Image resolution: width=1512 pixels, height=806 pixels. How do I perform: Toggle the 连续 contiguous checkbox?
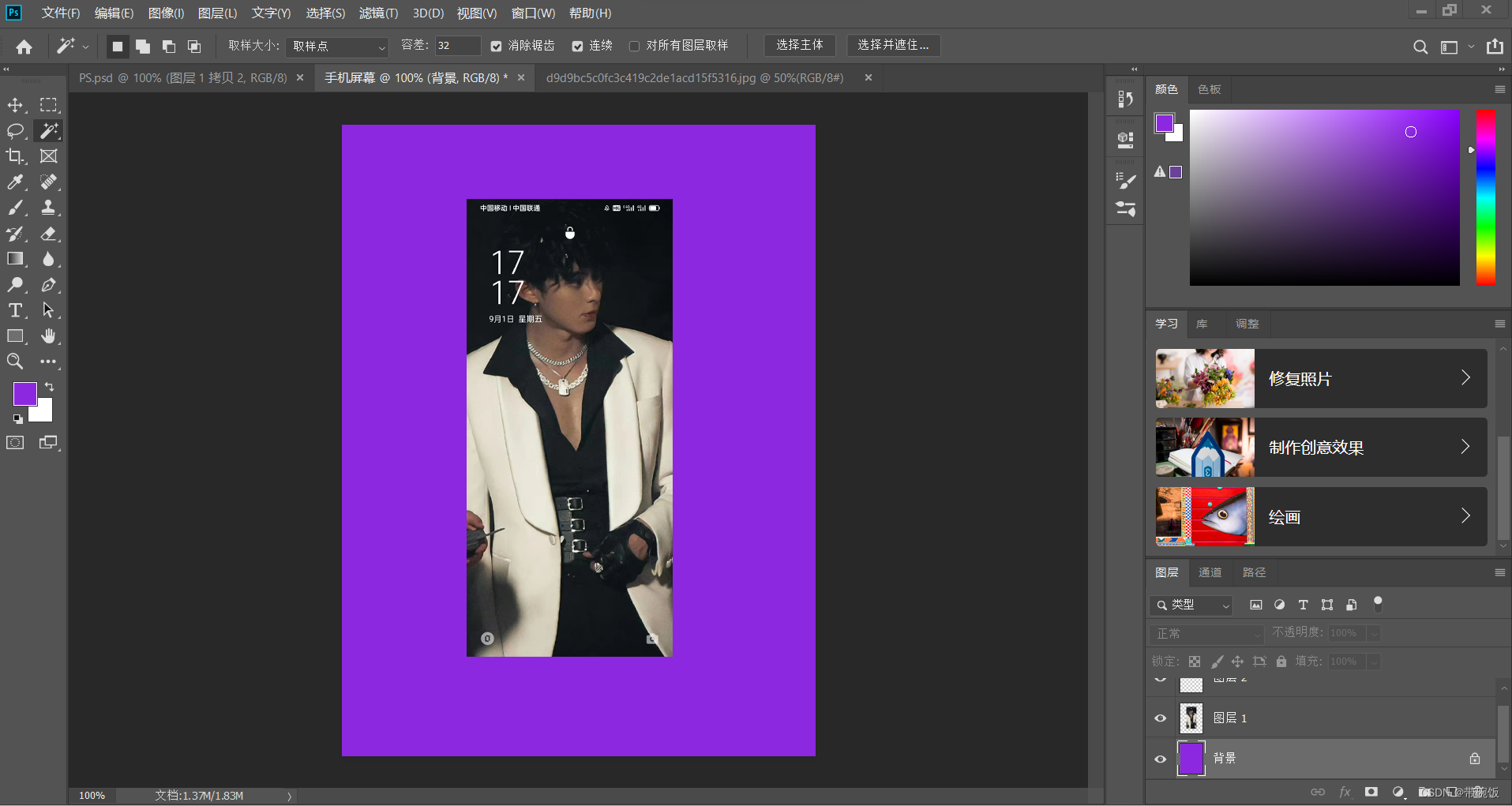pyautogui.click(x=577, y=47)
